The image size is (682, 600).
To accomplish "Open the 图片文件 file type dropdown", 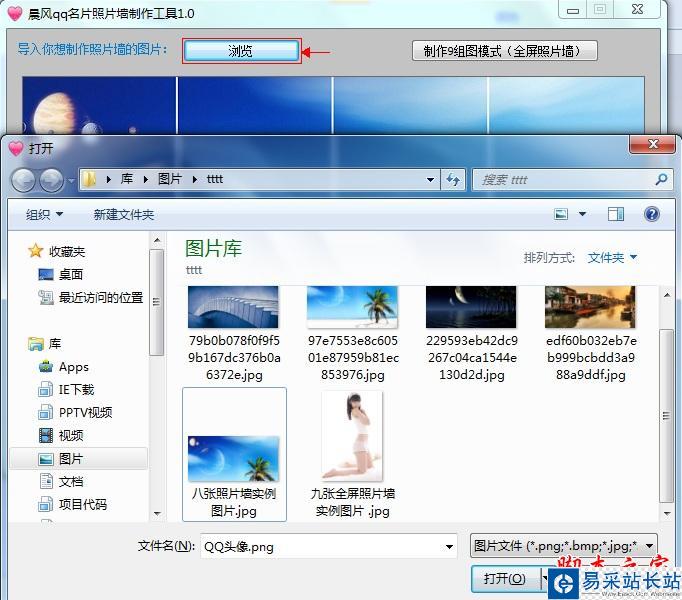I will [564, 546].
